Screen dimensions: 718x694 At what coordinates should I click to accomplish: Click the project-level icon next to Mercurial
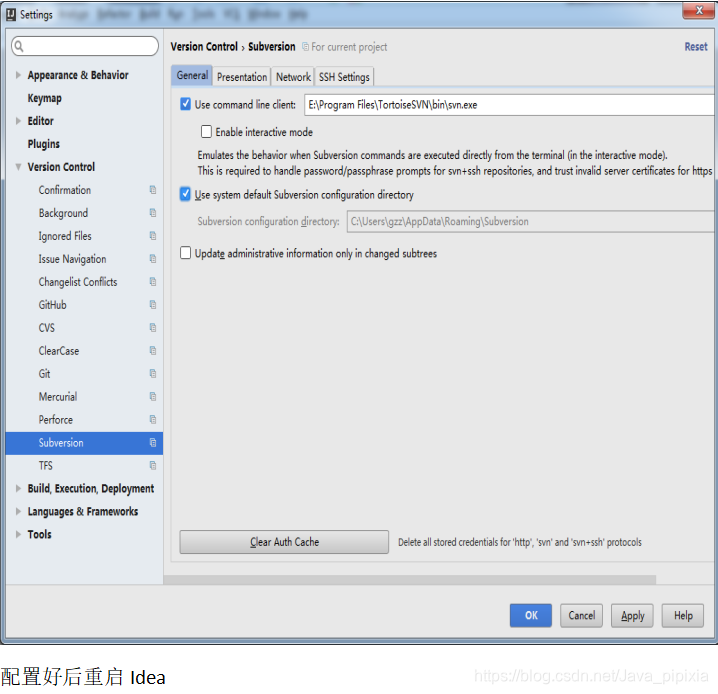(x=153, y=396)
